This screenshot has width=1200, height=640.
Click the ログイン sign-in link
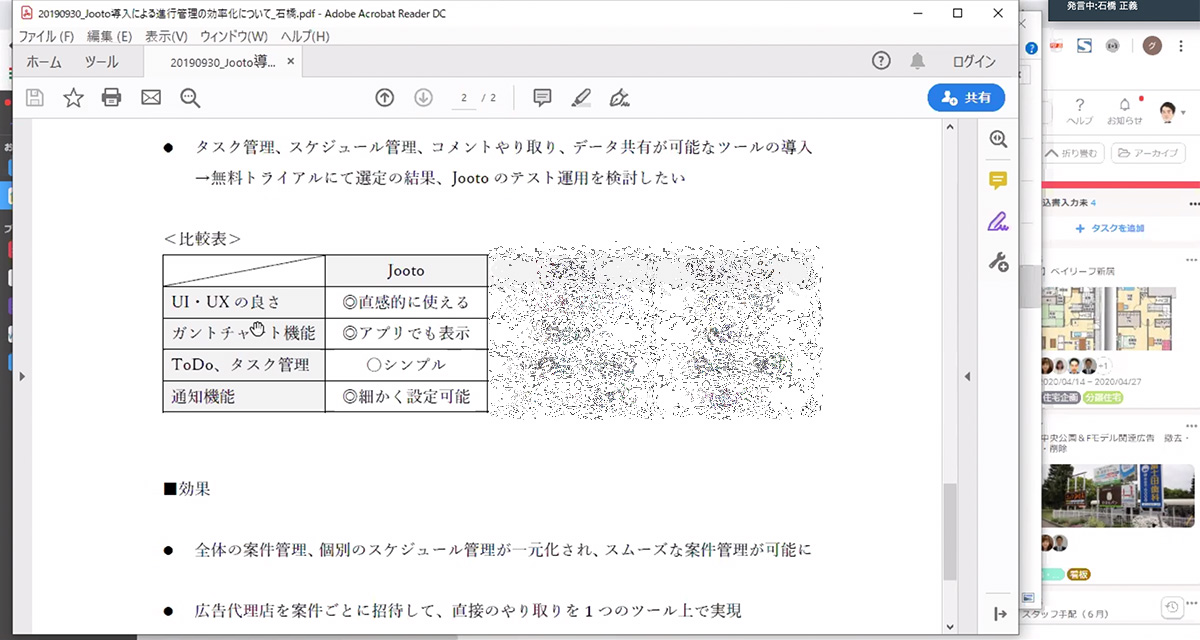point(974,62)
